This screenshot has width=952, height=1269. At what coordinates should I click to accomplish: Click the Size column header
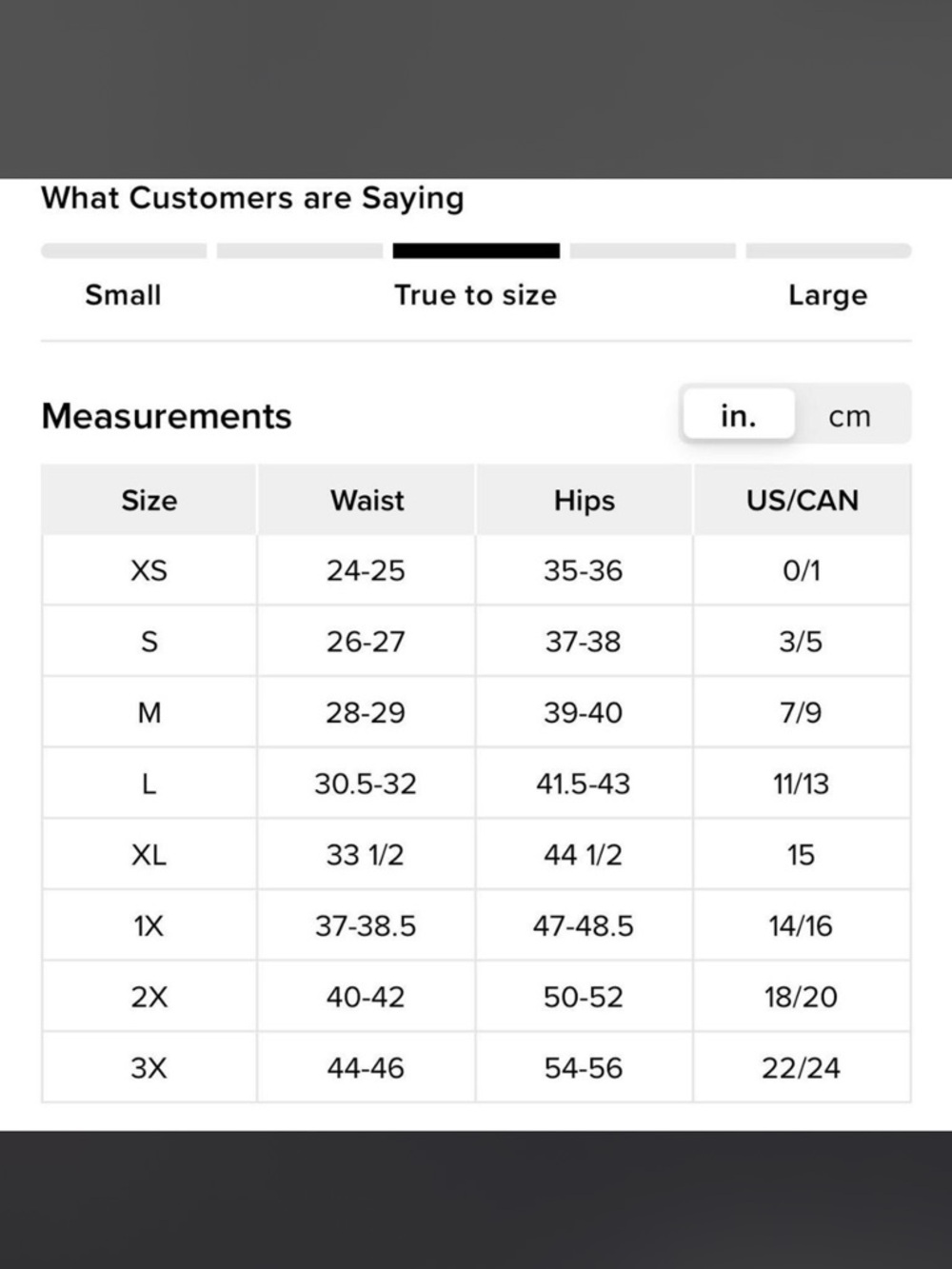pos(149,501)
